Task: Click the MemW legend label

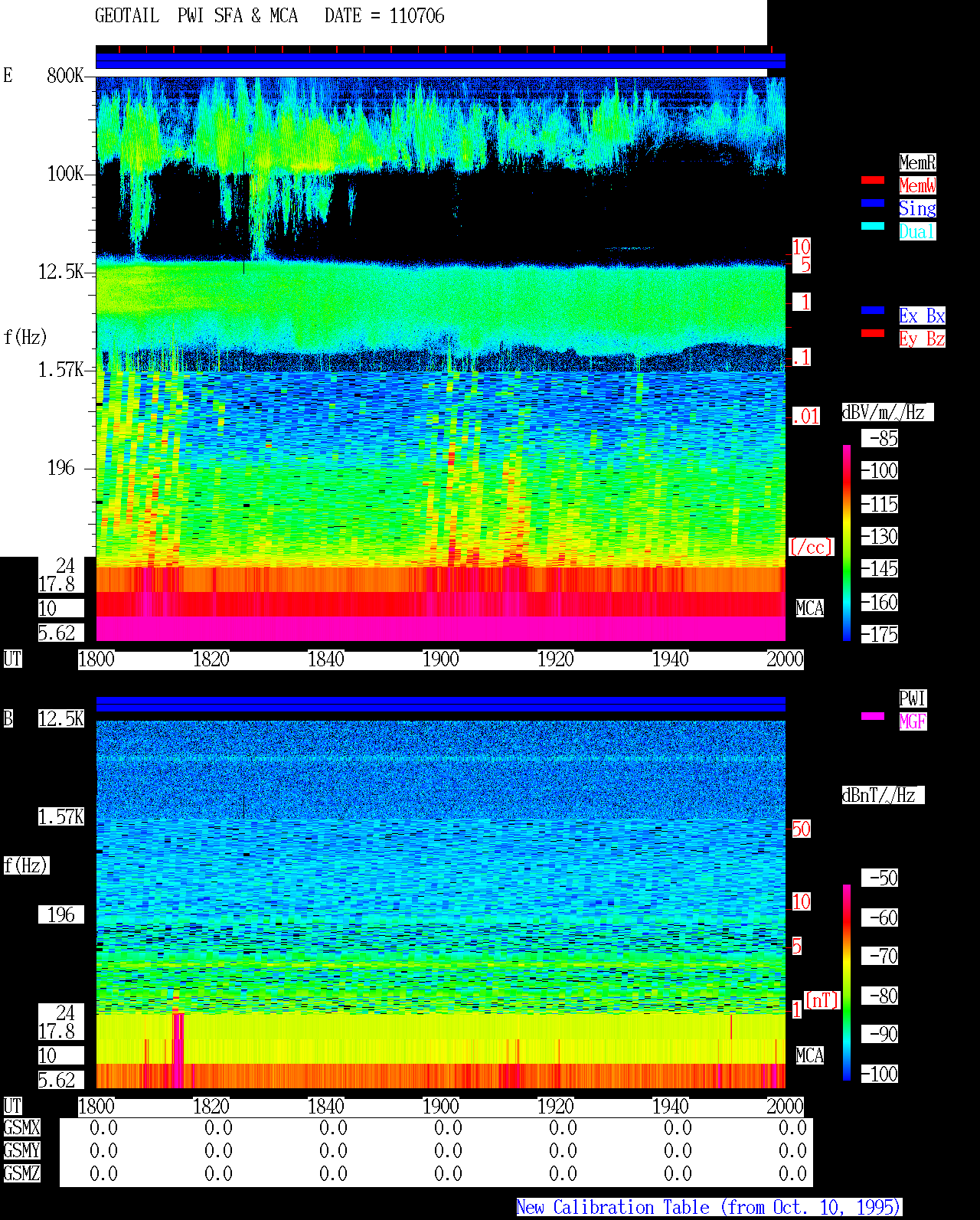Action: pos(917,185)
